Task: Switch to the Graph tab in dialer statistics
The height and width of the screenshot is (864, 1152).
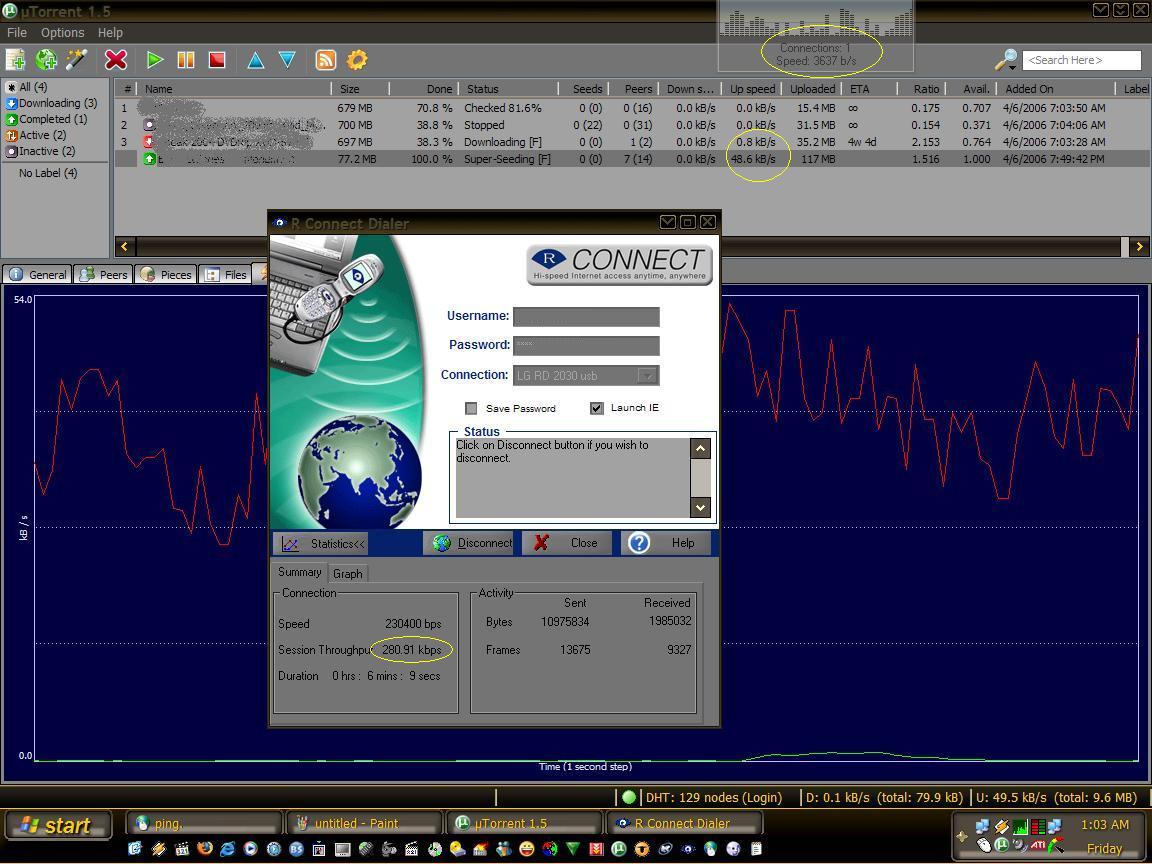Action: click(348, 574)
